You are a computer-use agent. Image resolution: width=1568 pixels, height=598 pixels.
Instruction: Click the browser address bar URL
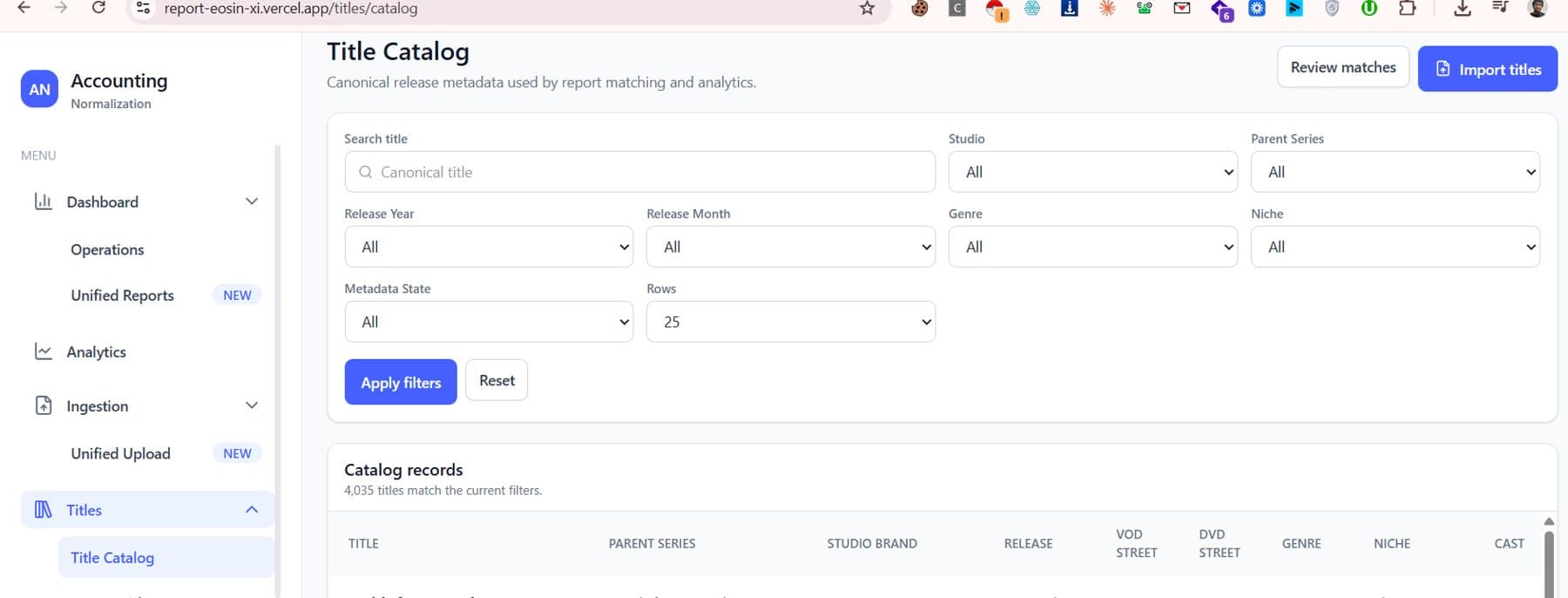[290, 9]
